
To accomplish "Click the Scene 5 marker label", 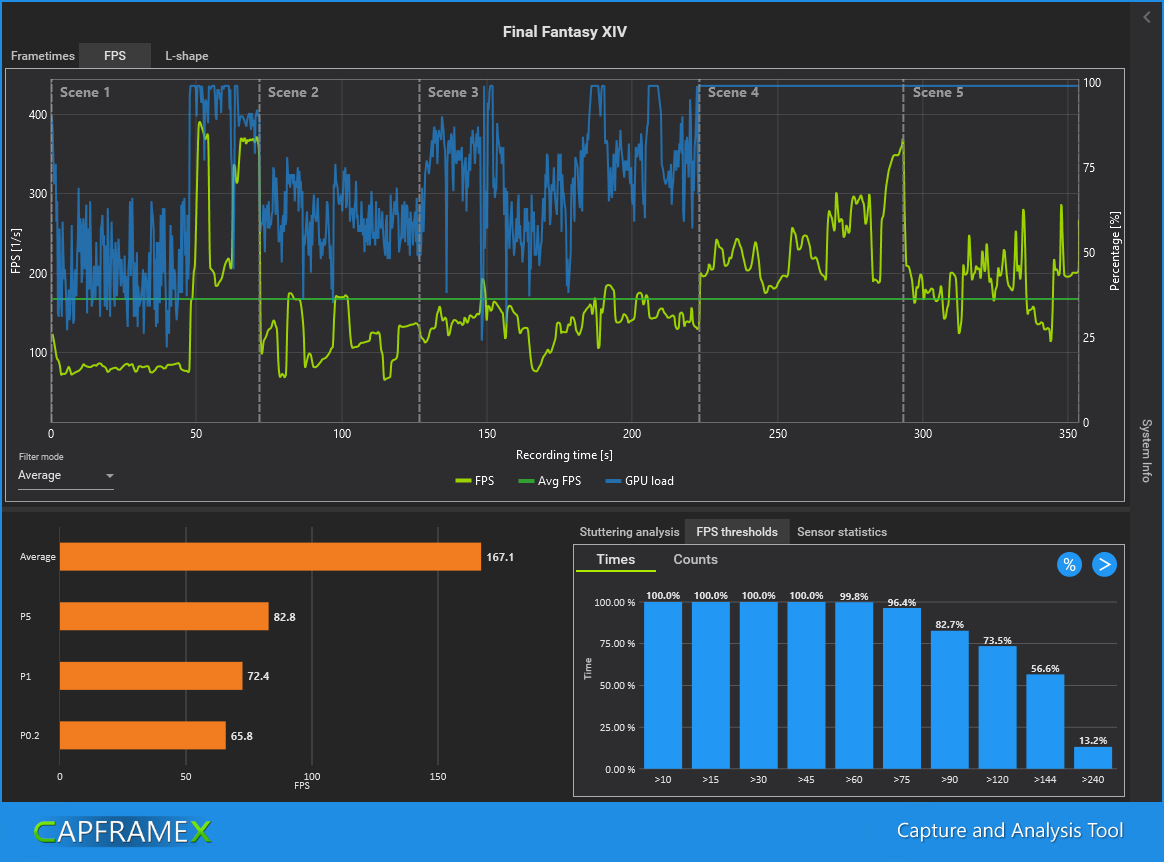I will [938, 92].
